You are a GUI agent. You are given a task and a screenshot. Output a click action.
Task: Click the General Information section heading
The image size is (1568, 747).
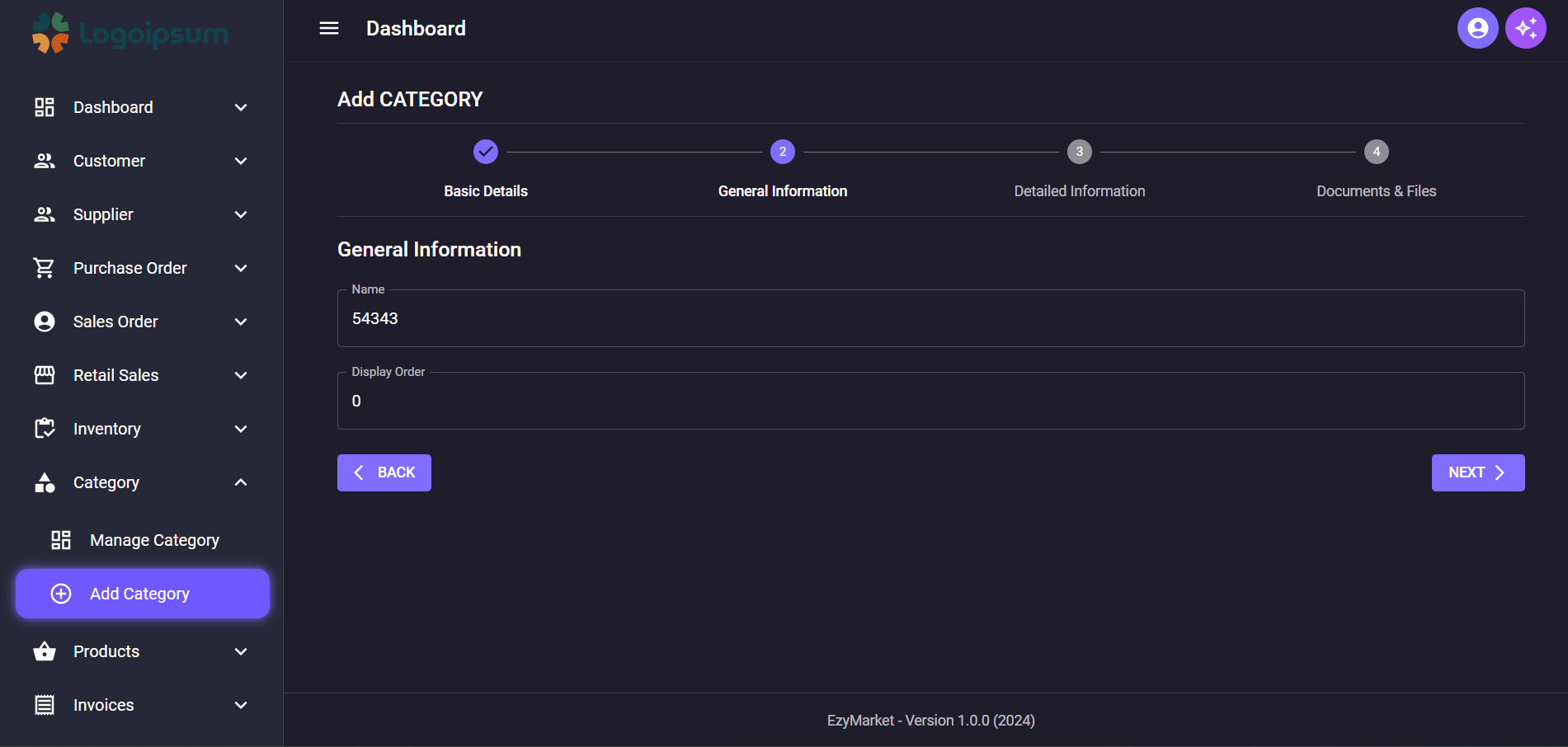429,250
